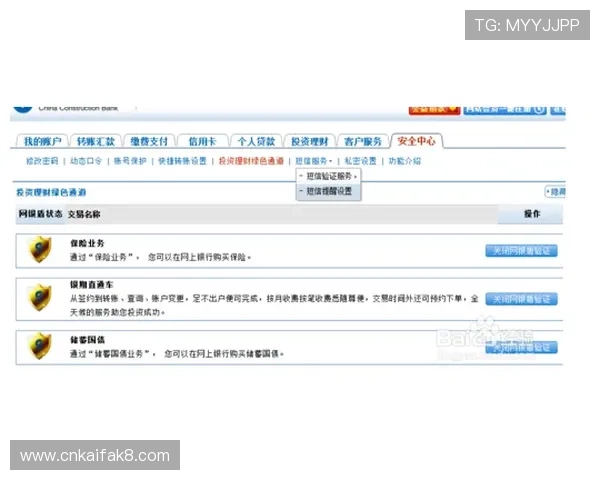The width and height of the screenshot is (600, 480).
Task: Select the 信用卡 tab
Action: point(202,141)
